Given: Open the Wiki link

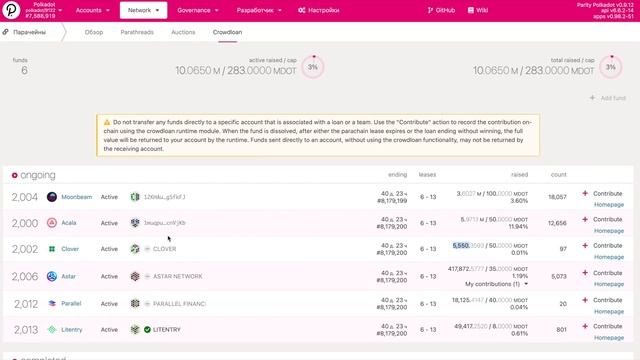Looking at the screenshot, I should pos(478,10).
